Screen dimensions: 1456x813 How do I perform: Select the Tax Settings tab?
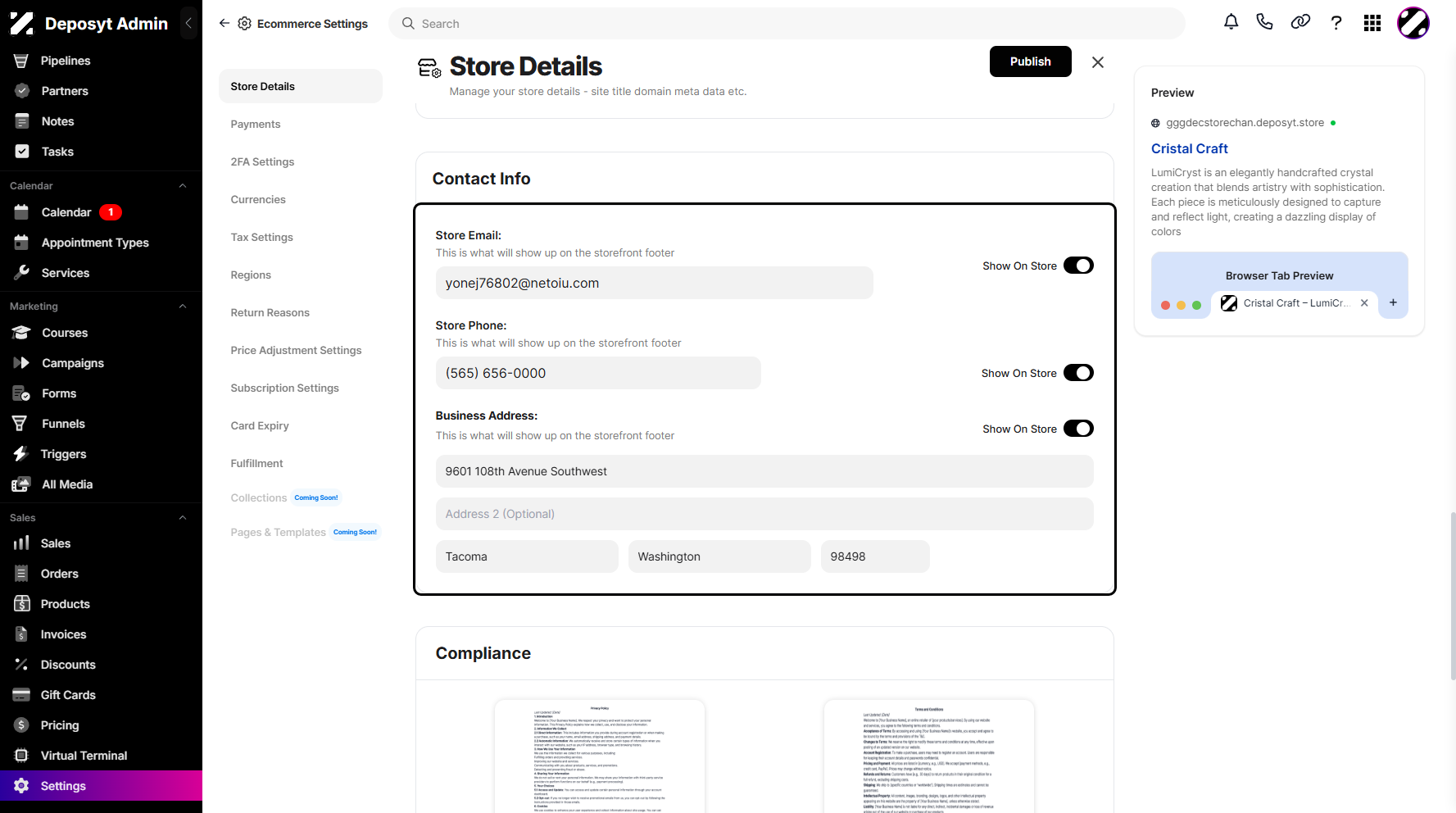pos(261,238)
